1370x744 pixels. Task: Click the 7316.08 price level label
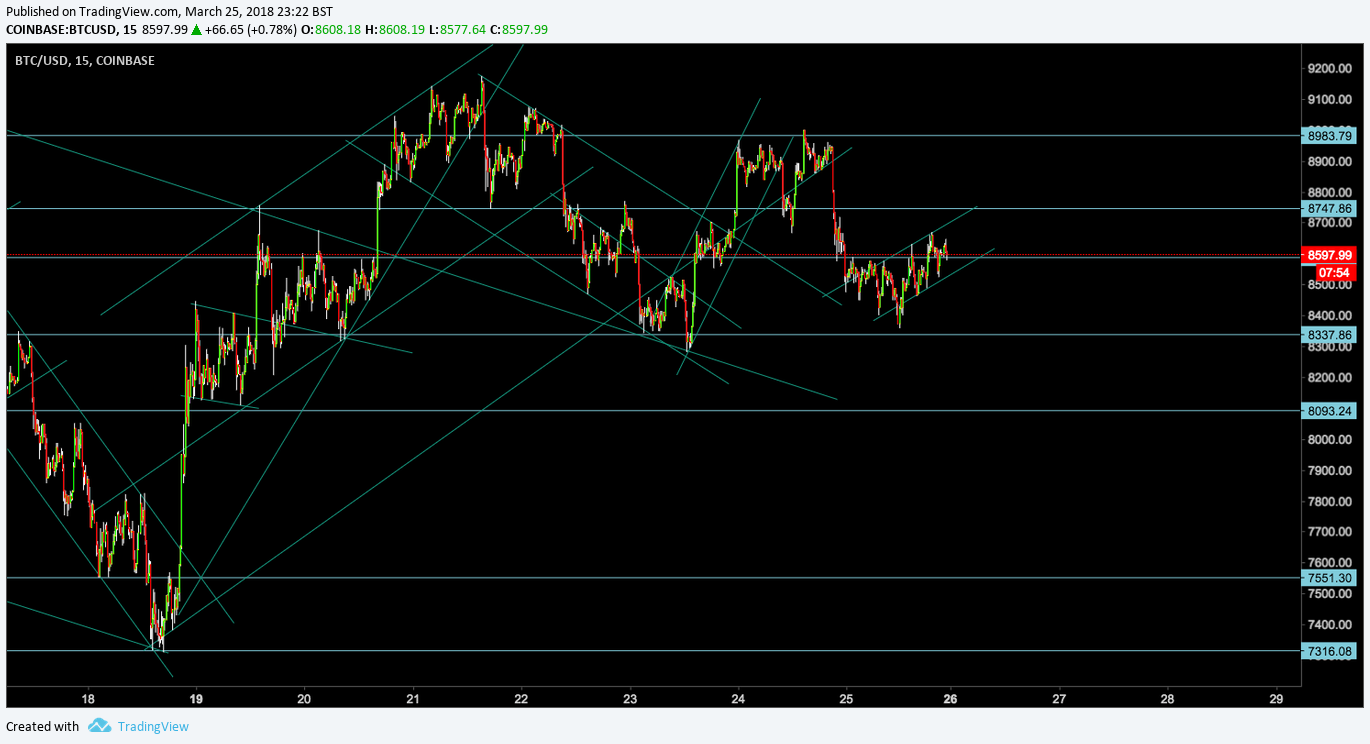pyautogui.click(x=1329, y=651)
